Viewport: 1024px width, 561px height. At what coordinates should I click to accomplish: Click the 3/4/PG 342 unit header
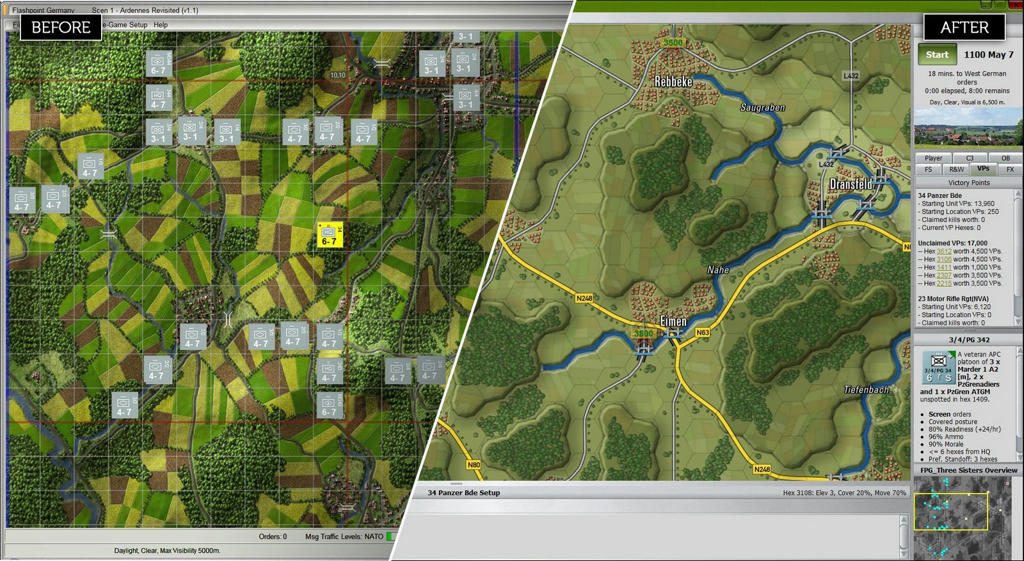[x=968, y=340]
